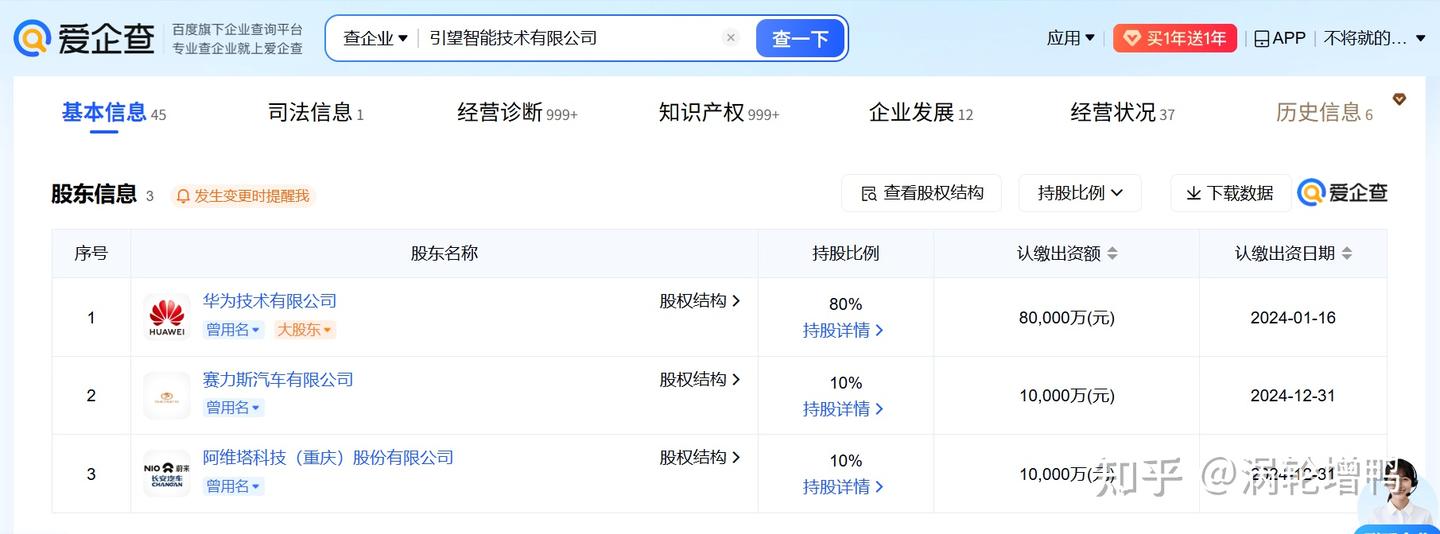Open the 持股比例 filter dropdown

coord(1080,193)
